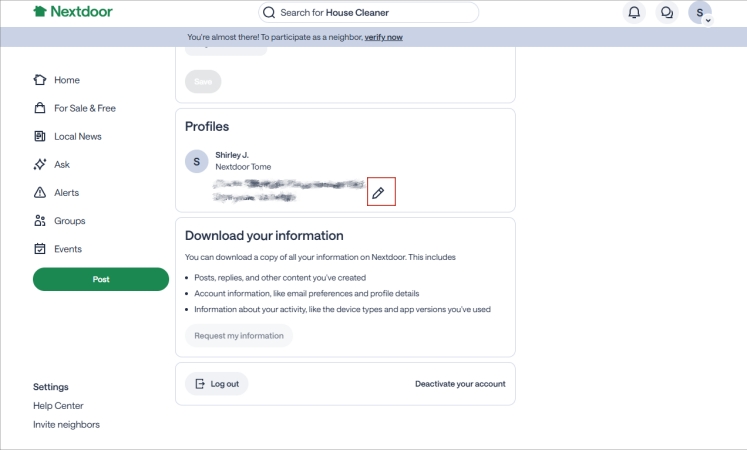Image resolution: width=747 pixels, height=450 pixels.
Task: Expand the account avatar dropdown
Action: pyautogui.click(x=701, y=13)
